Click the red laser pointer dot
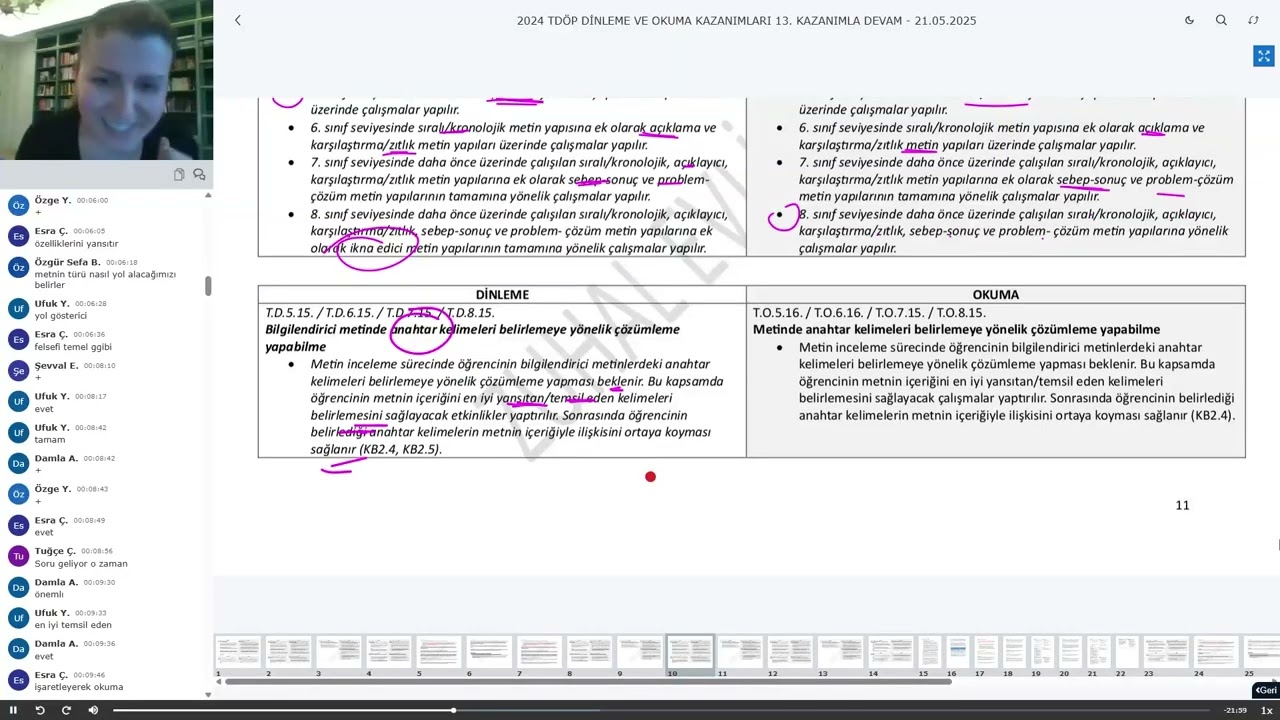 pos(650,477)
